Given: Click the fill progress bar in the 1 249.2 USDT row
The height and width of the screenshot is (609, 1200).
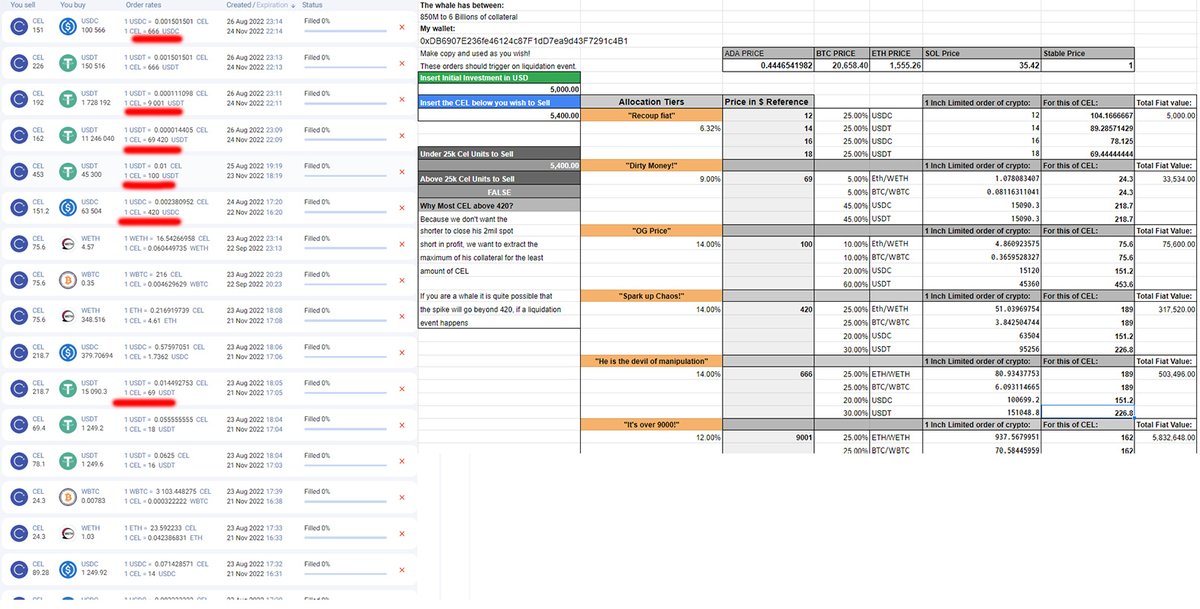Looking at the screenshot, I should point(345,431).
